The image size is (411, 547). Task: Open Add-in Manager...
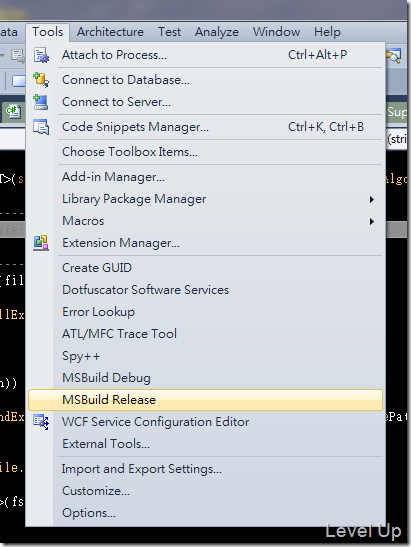[206, 177]
